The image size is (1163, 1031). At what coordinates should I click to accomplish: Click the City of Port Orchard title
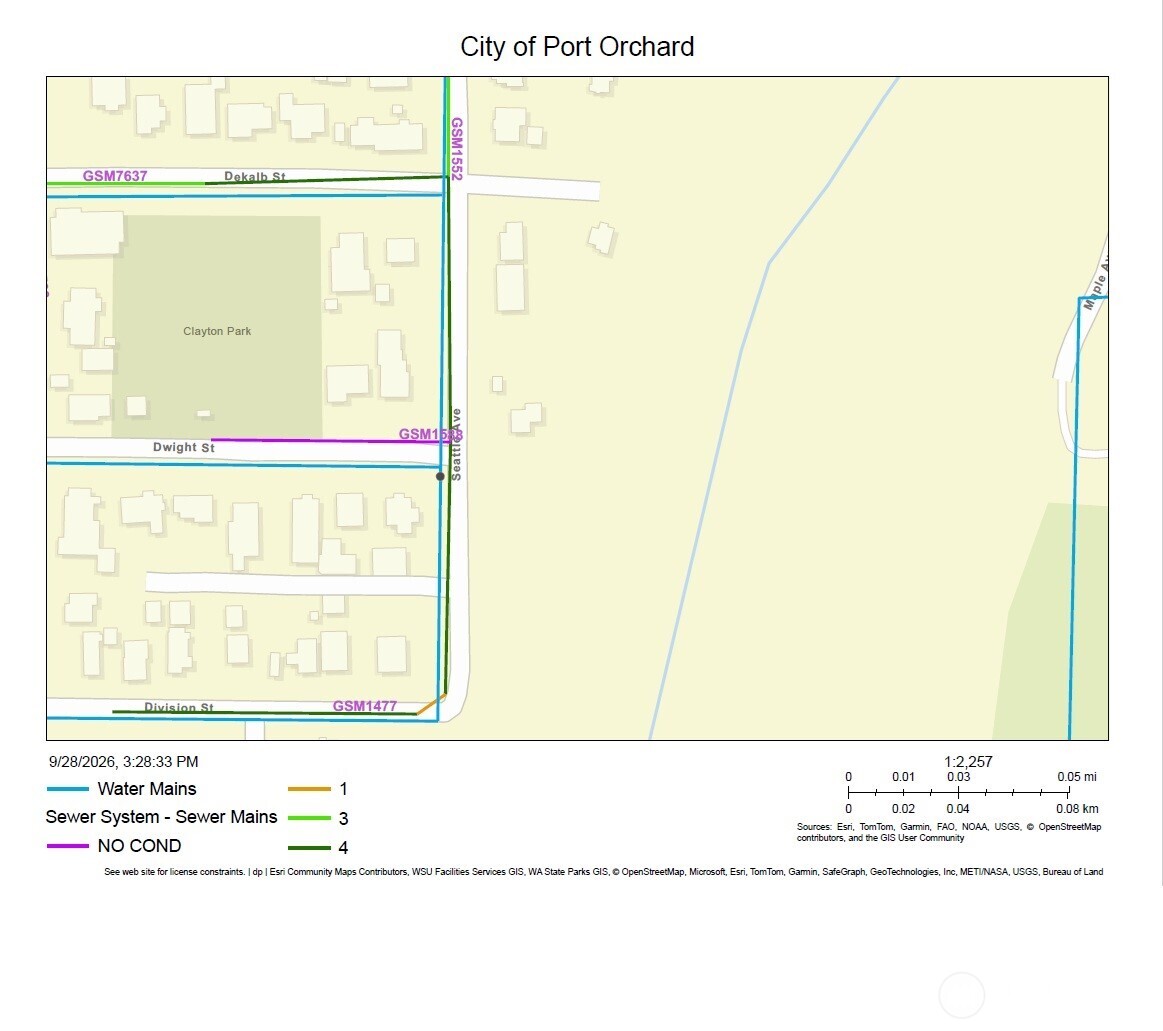577,46
